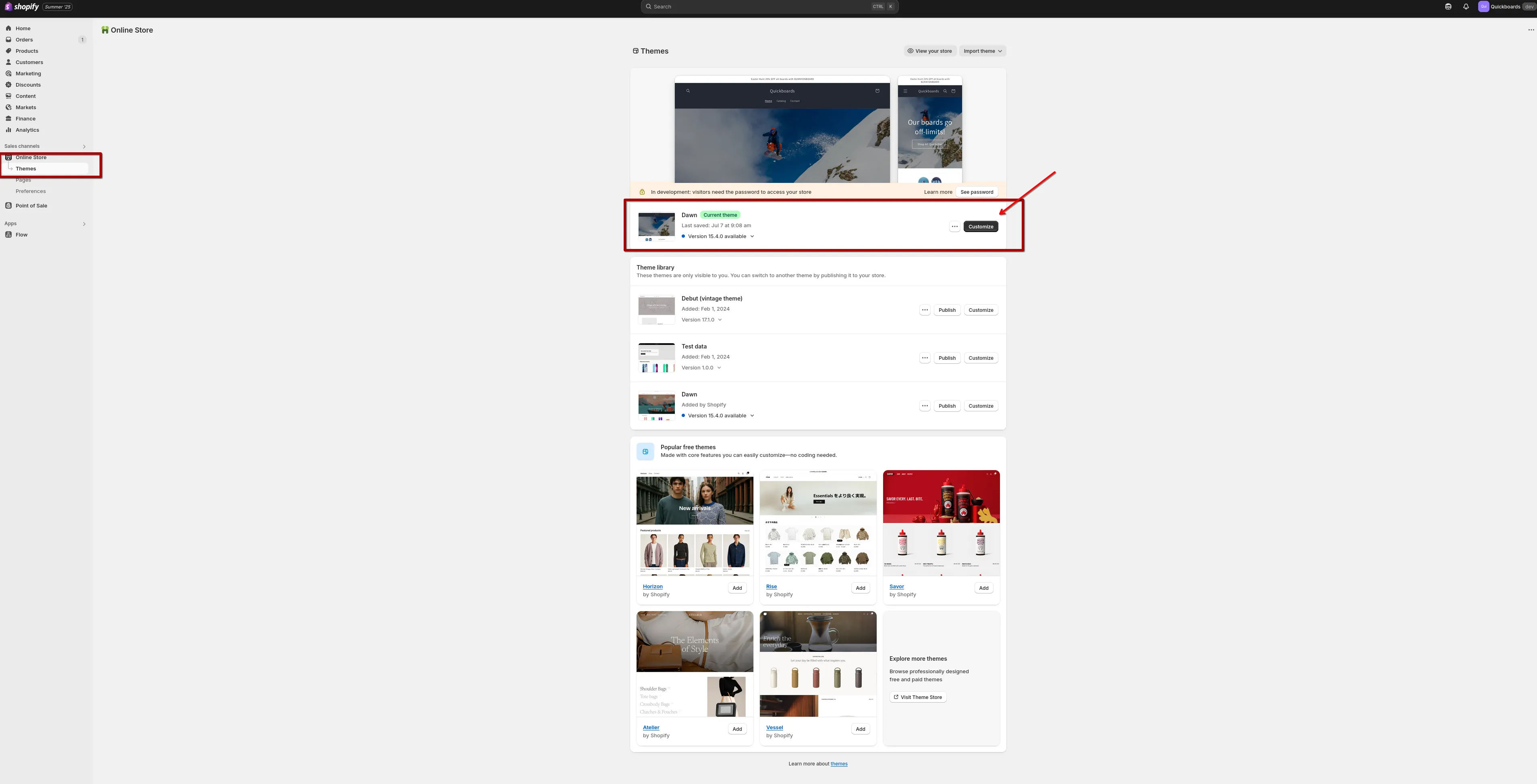Open the Horizon theme link
The width and height of the screenshot is (1537, 784).
652,587
